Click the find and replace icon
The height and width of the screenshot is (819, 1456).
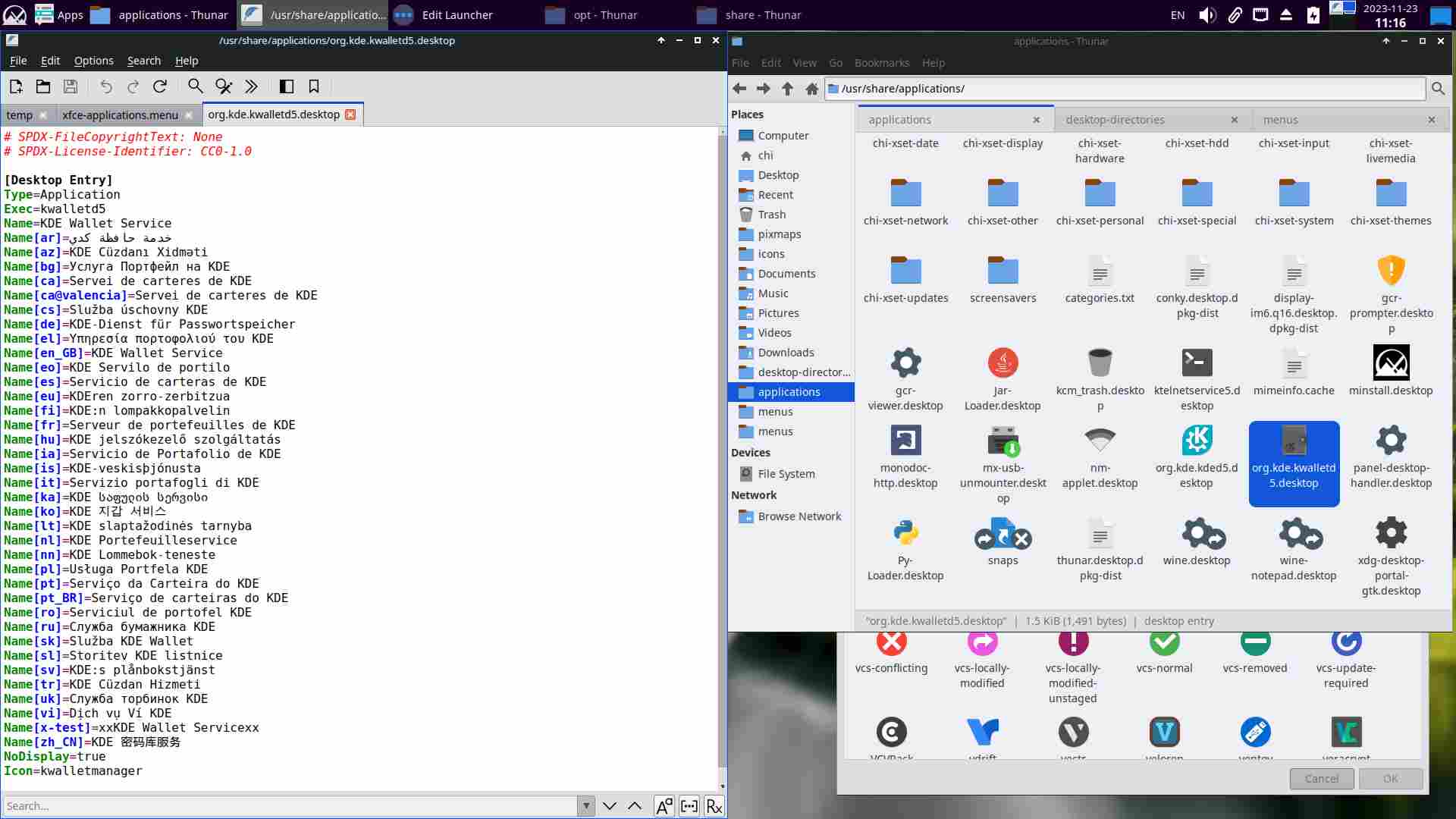pyautogui.click(x=223, y=86)
